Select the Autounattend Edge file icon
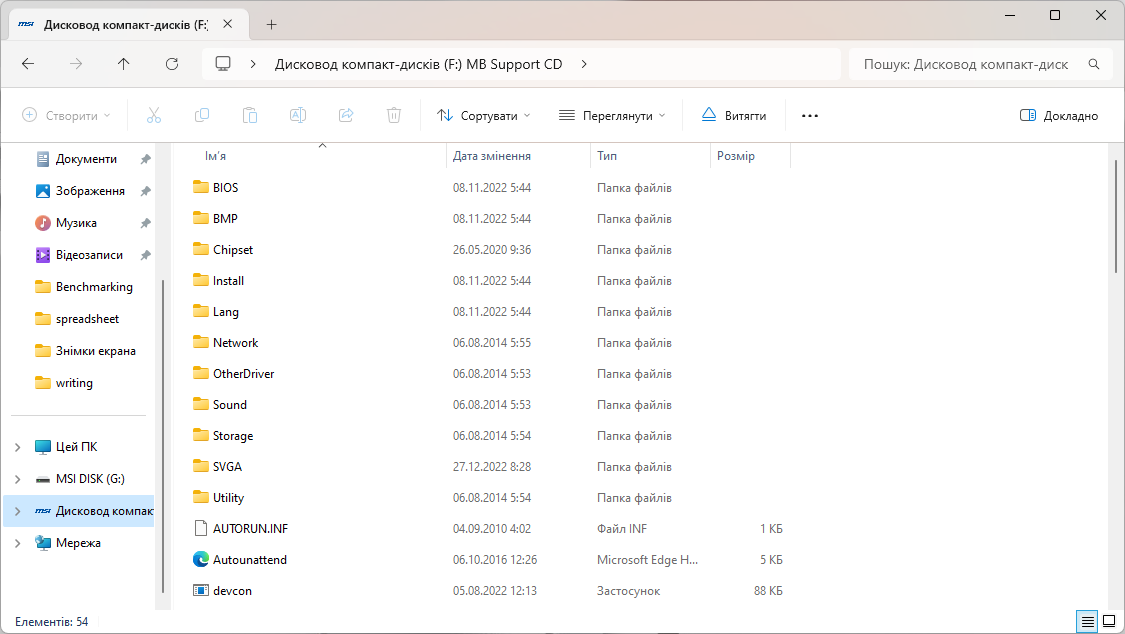 coord(201,559)
